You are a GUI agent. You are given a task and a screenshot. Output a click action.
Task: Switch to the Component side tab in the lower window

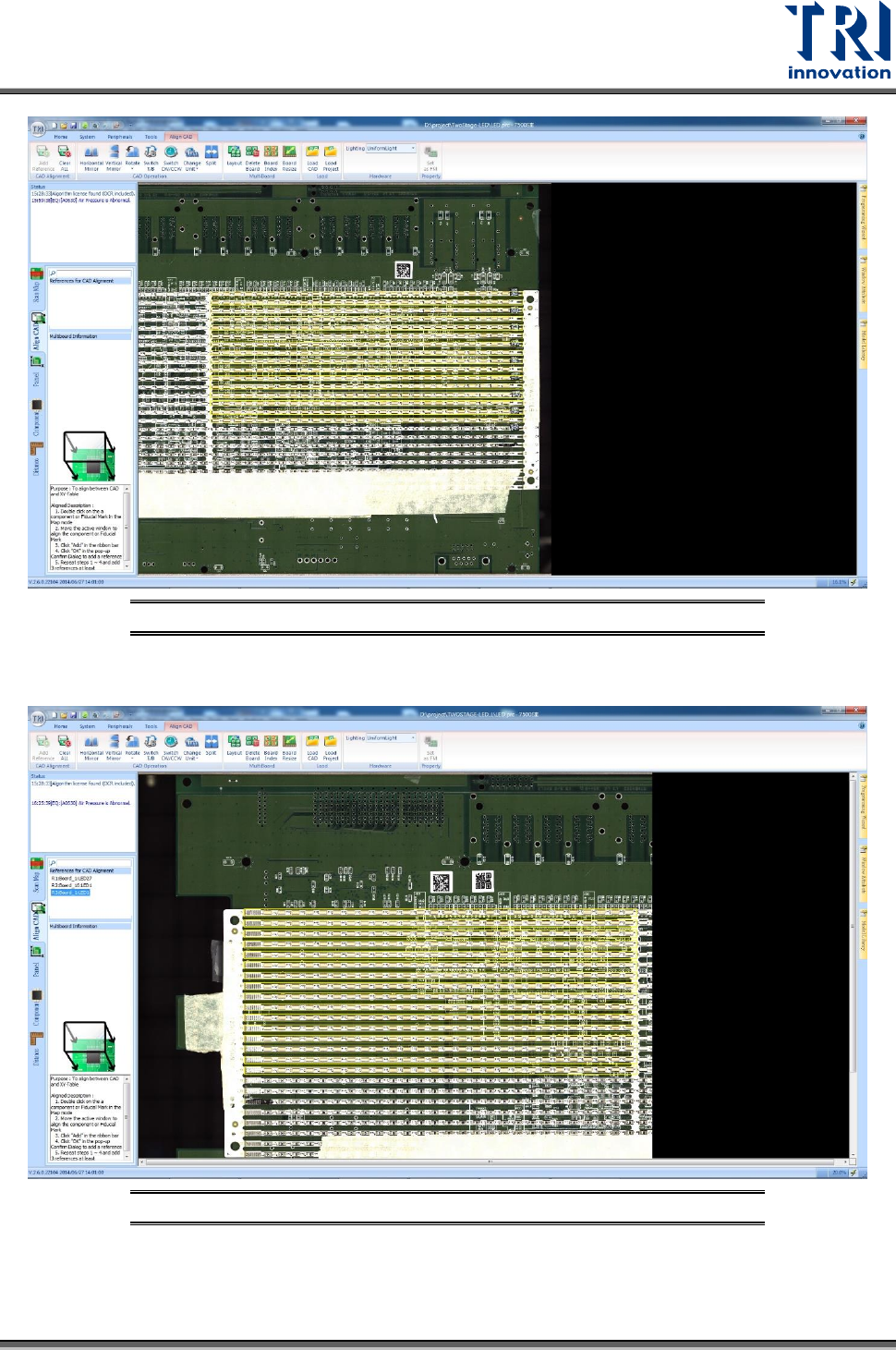coord(37,1009)
